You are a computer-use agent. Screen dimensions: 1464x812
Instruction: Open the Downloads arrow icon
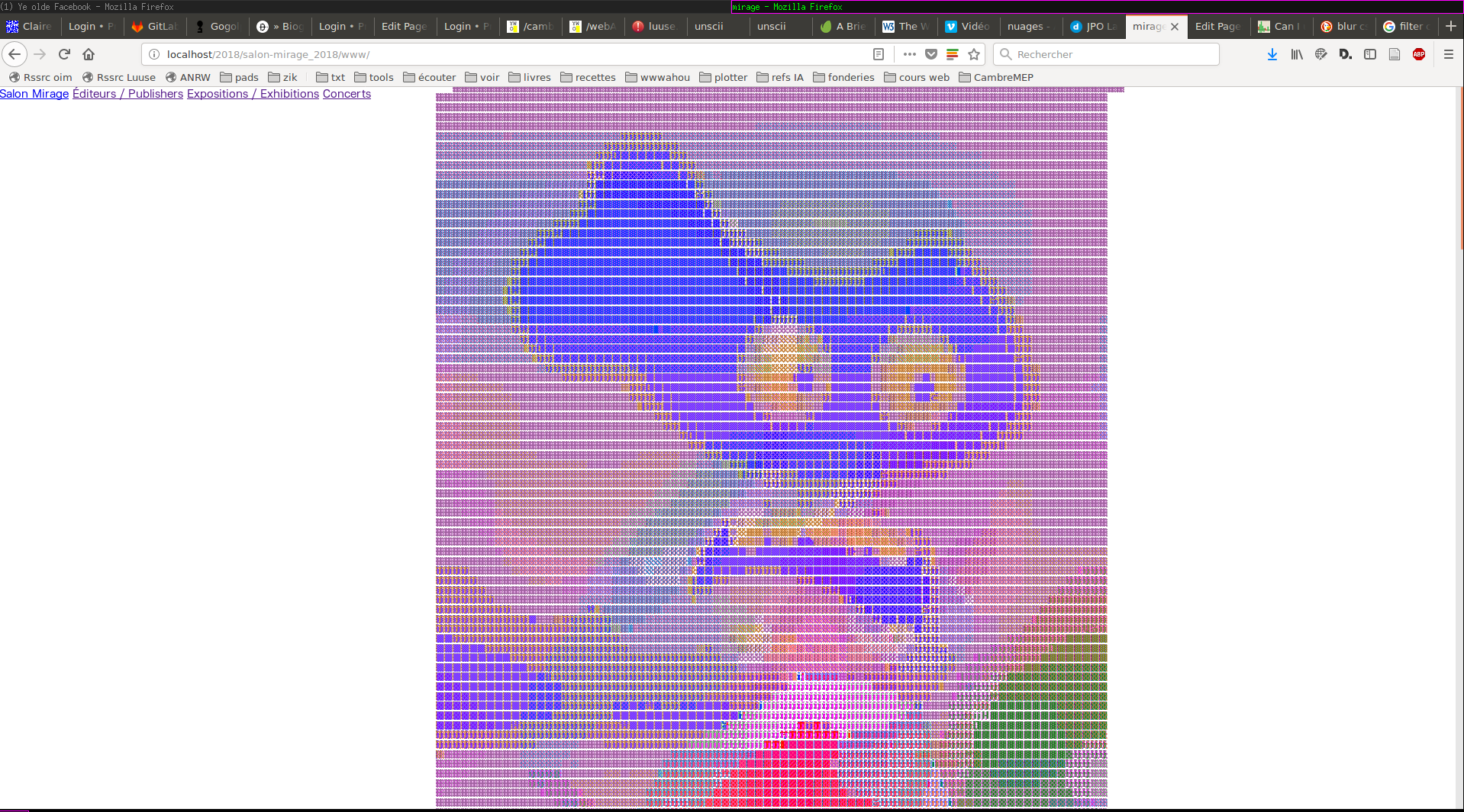(1272, 54)
